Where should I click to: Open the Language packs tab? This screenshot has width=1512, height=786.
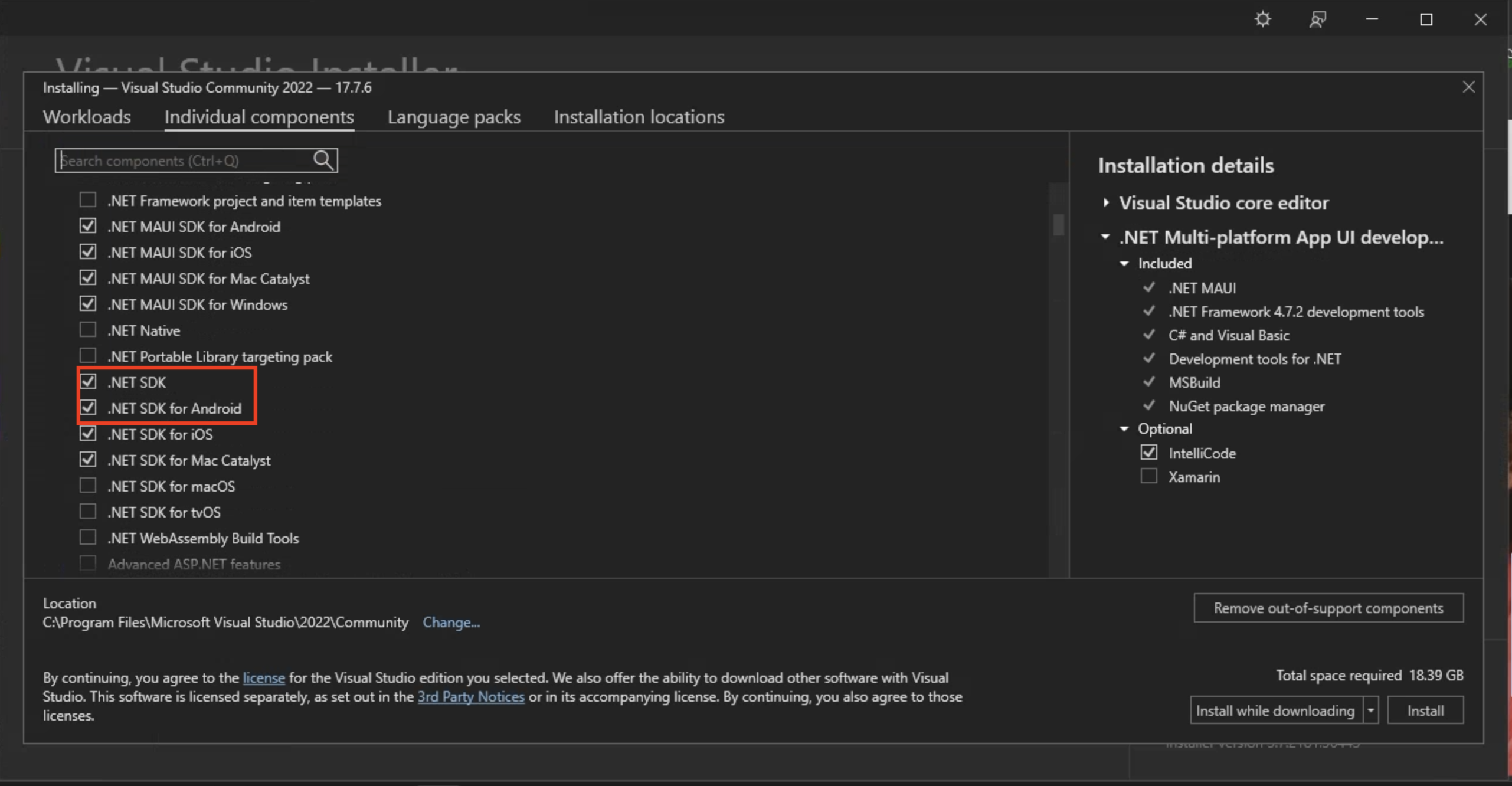click(453, 117)
